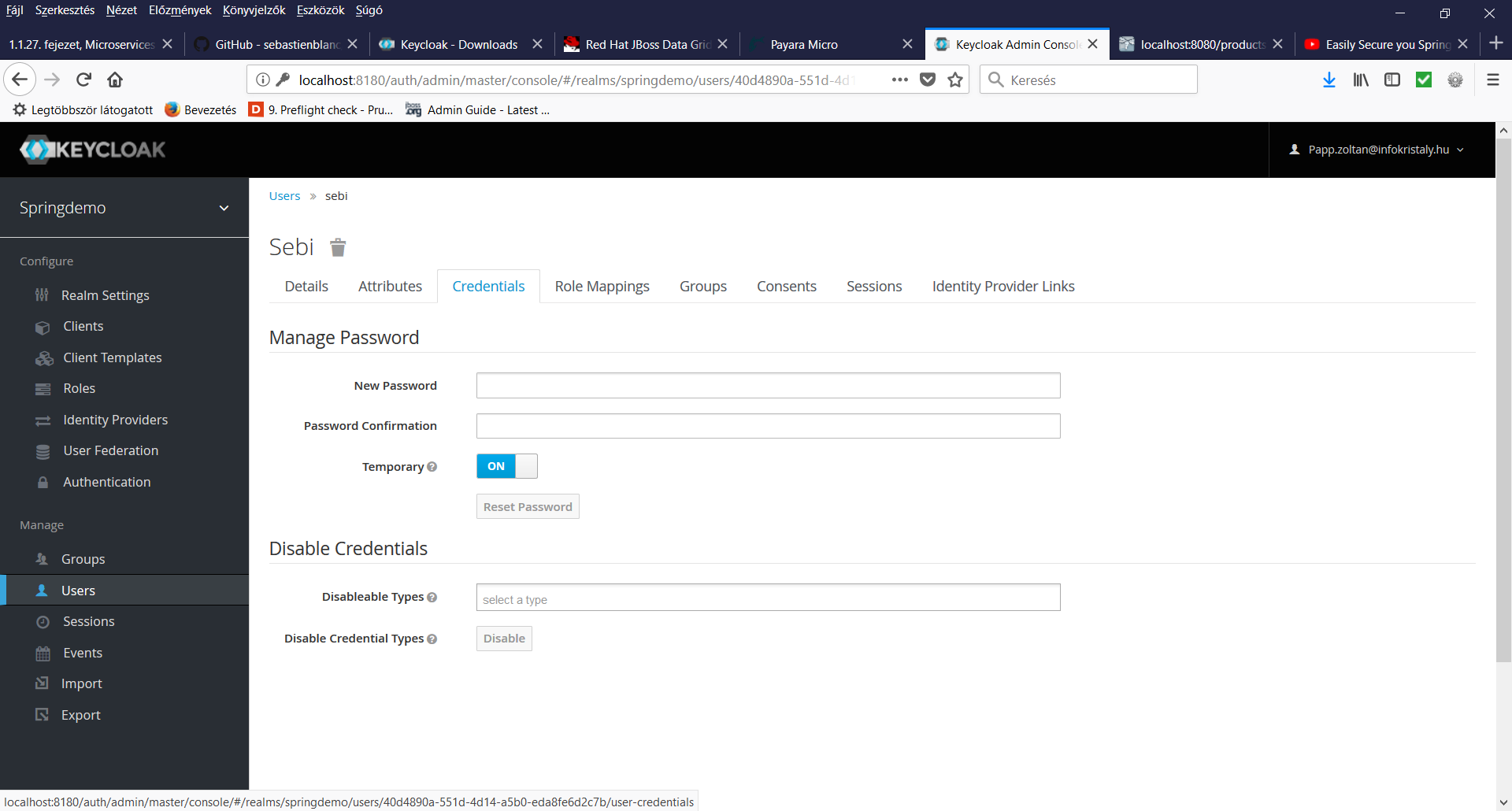This screenshot has width=1512, height=811.
Task: Open the Users item in the sidebar
Action: pos(124,591)
